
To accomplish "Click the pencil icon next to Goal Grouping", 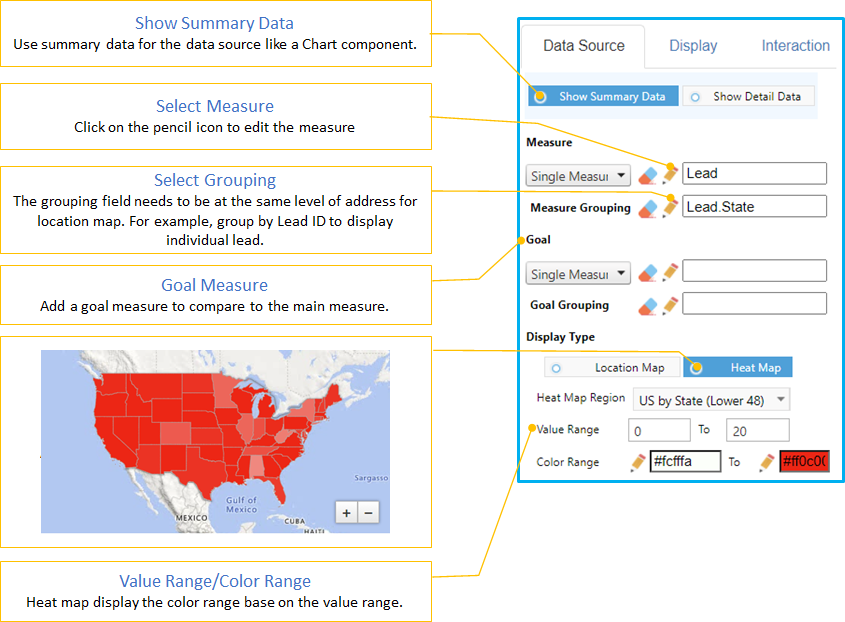I will click(x=670, y=305).
